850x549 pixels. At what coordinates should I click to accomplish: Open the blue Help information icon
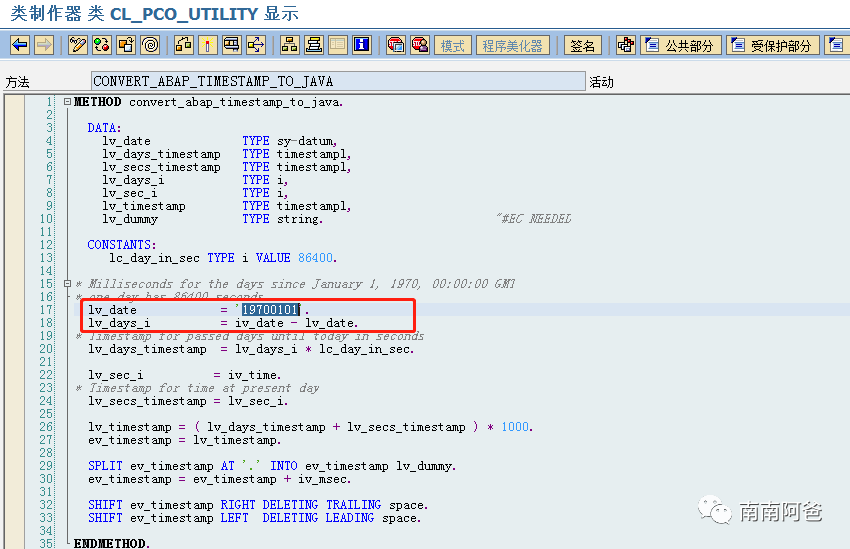click(x=362, y=45)
